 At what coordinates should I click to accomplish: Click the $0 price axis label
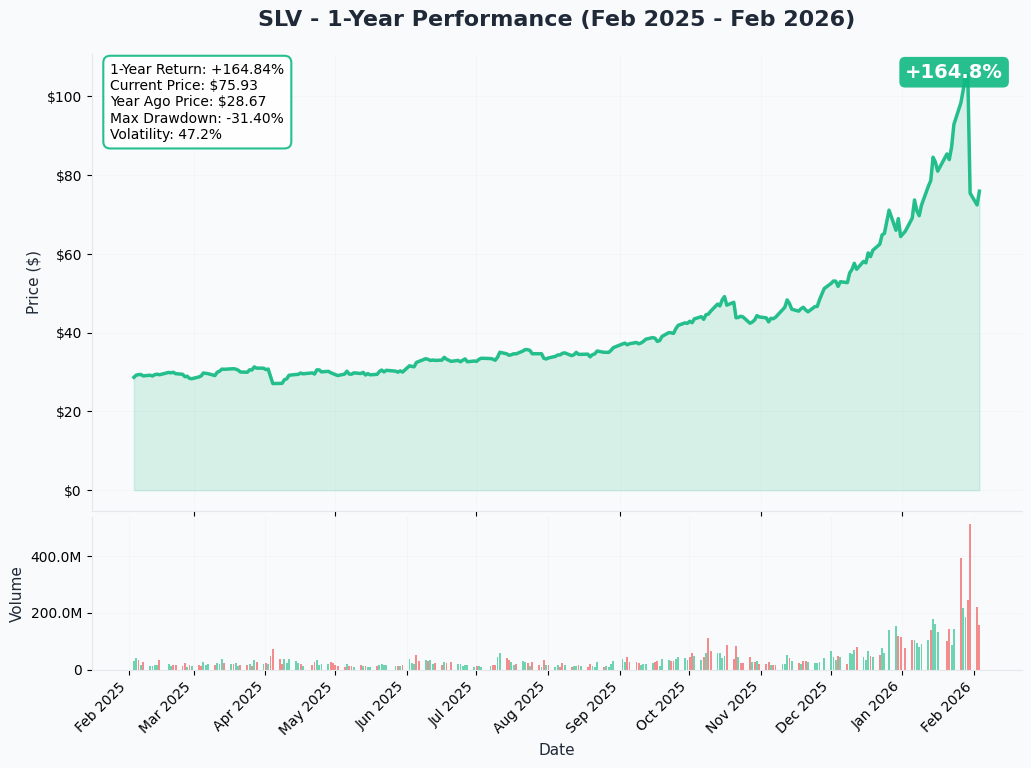click(72, 491)
